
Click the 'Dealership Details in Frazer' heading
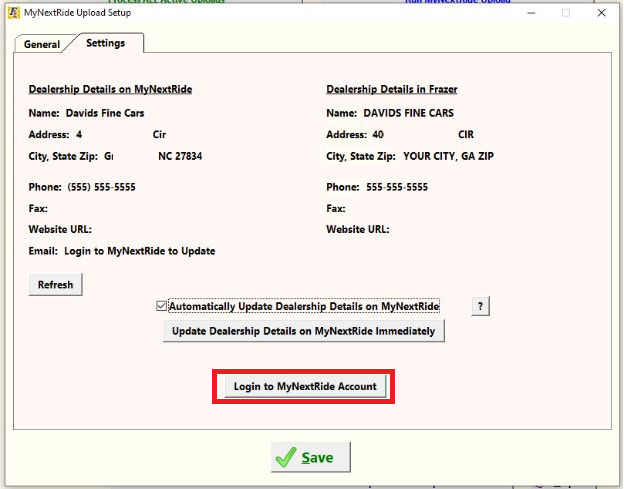coord(392,89)
